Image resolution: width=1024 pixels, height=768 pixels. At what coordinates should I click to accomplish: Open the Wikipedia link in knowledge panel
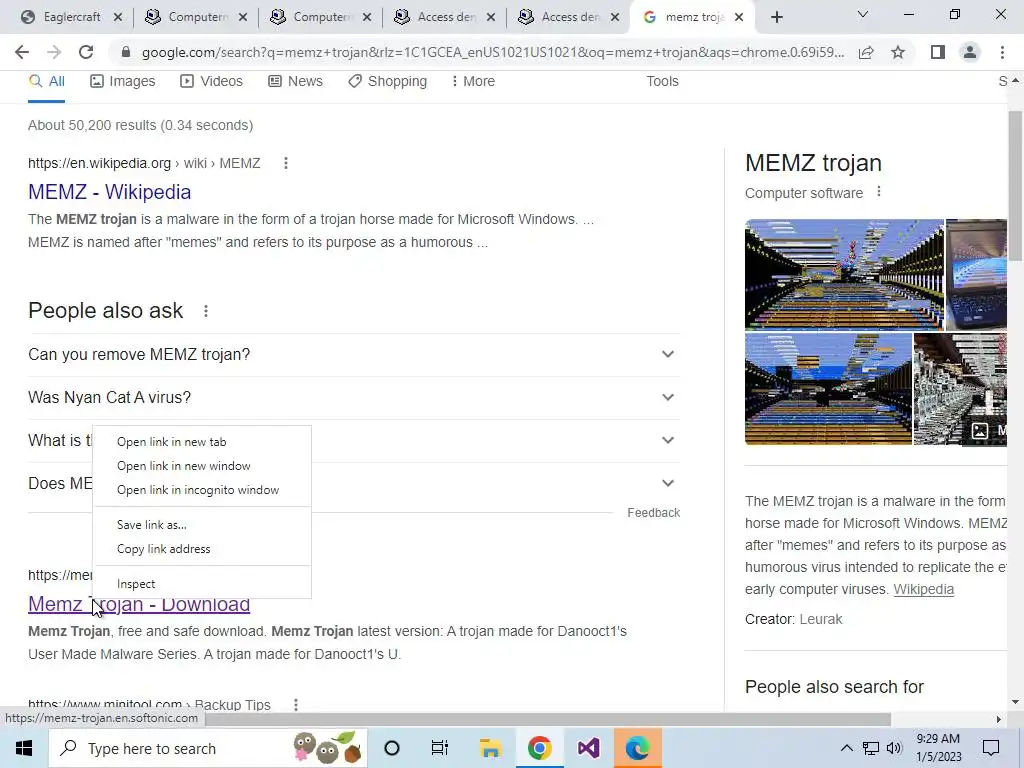coord(923,590)
